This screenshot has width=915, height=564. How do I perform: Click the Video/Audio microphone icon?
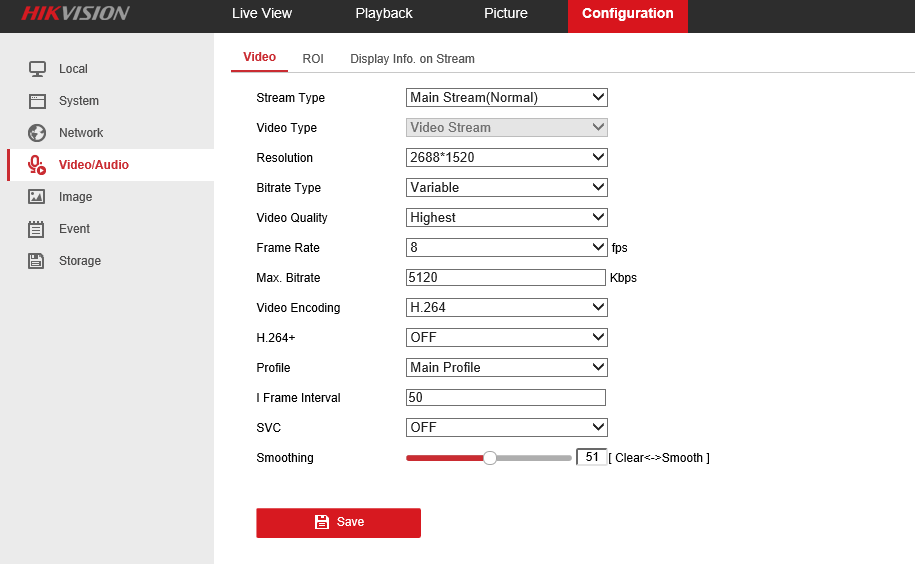point(37,165)
